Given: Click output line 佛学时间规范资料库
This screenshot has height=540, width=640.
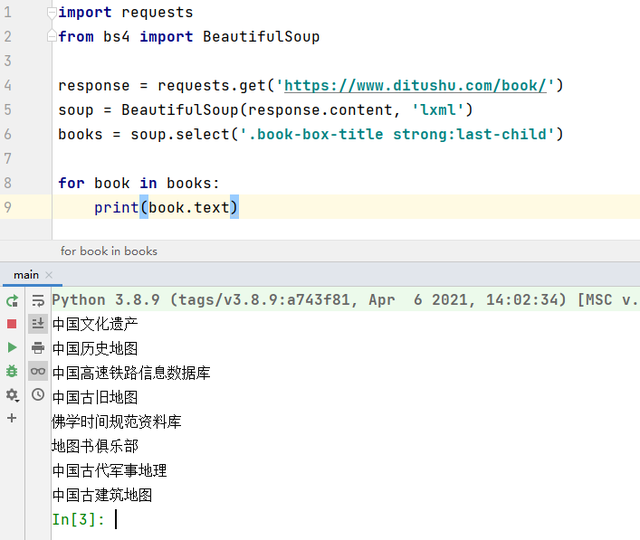Looking at the screenshot, I should coord(117,422).
